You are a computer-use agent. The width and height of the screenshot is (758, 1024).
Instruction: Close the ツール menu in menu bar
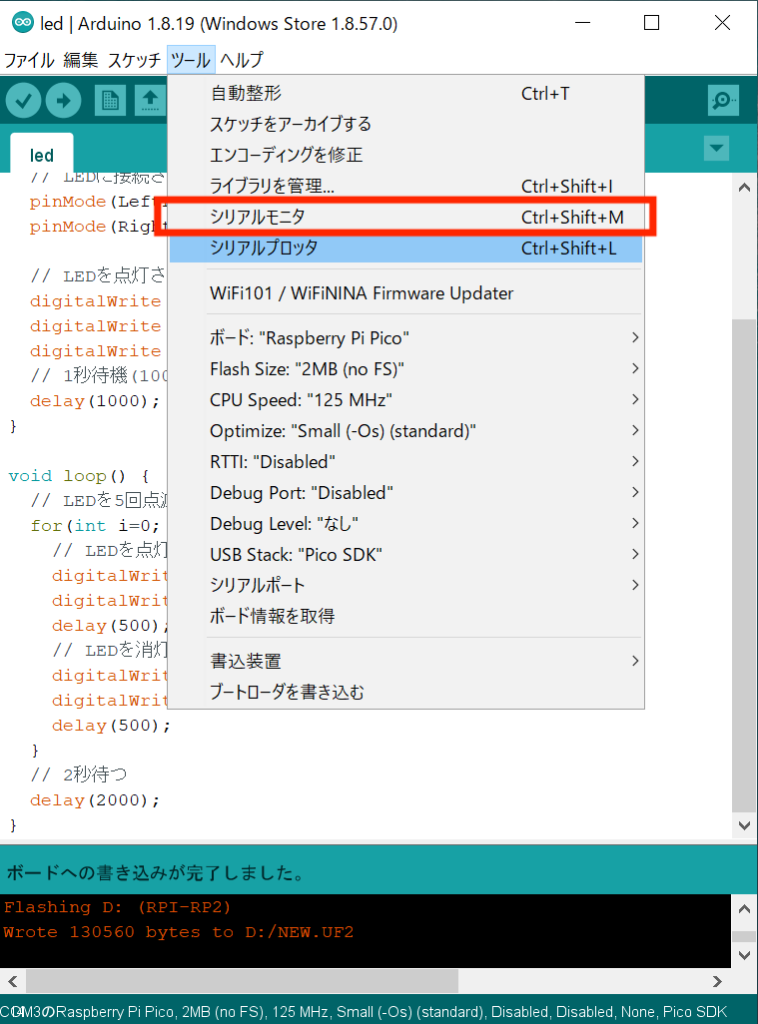pos(191,60)
